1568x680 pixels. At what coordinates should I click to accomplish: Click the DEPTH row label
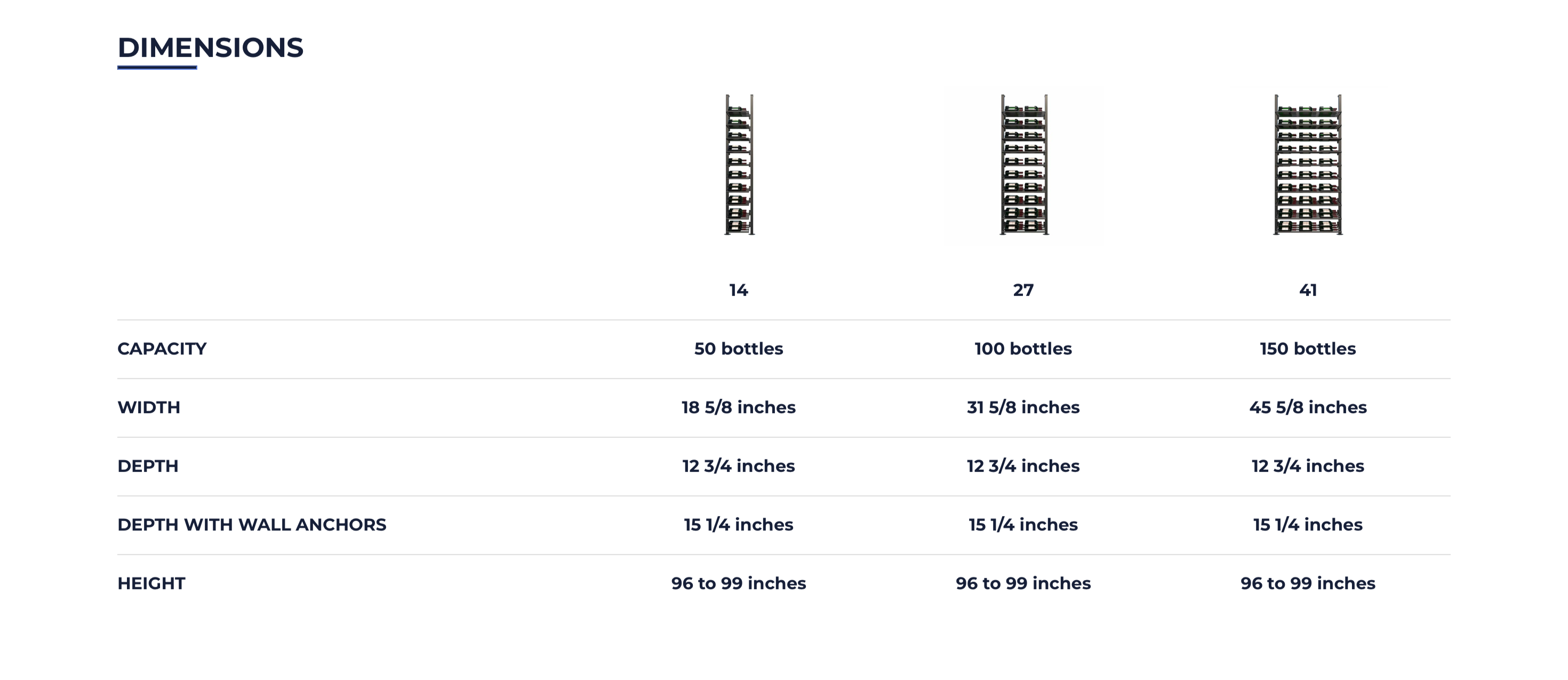point(148,466)
